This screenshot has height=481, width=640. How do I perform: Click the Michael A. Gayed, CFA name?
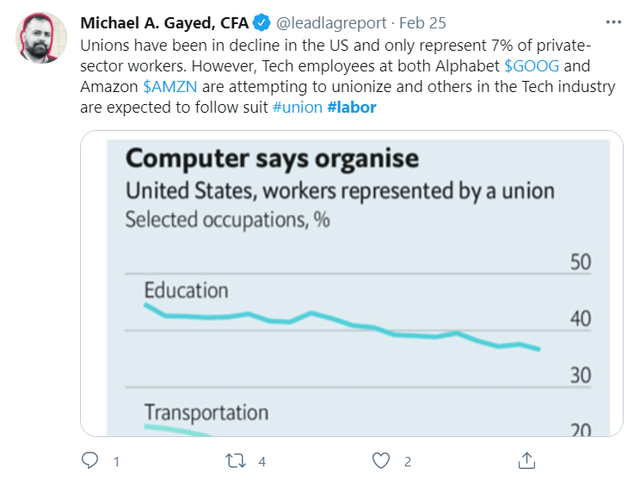164,23
